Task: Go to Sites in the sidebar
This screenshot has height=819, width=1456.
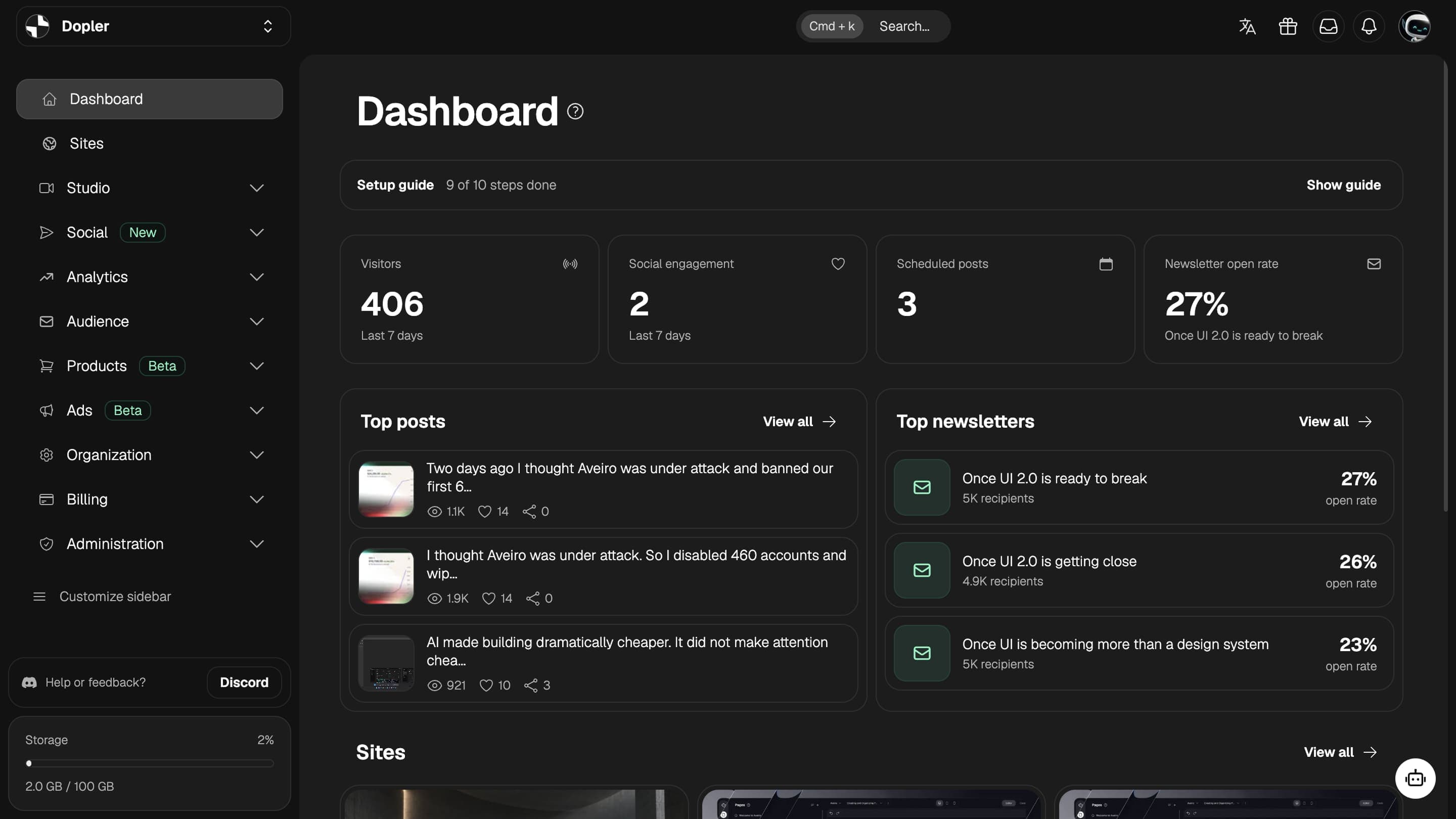Action: point(149,144)
